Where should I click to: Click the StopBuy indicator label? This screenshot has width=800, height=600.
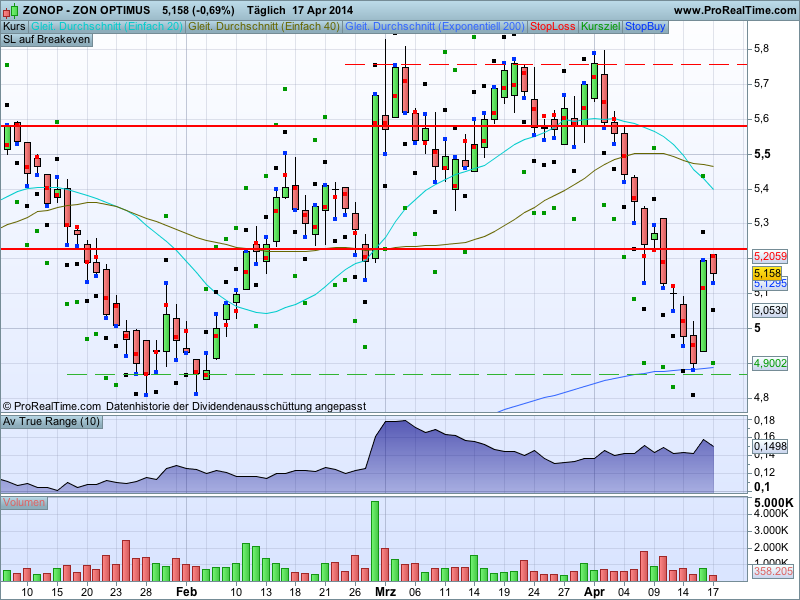(x=645, y=27)
